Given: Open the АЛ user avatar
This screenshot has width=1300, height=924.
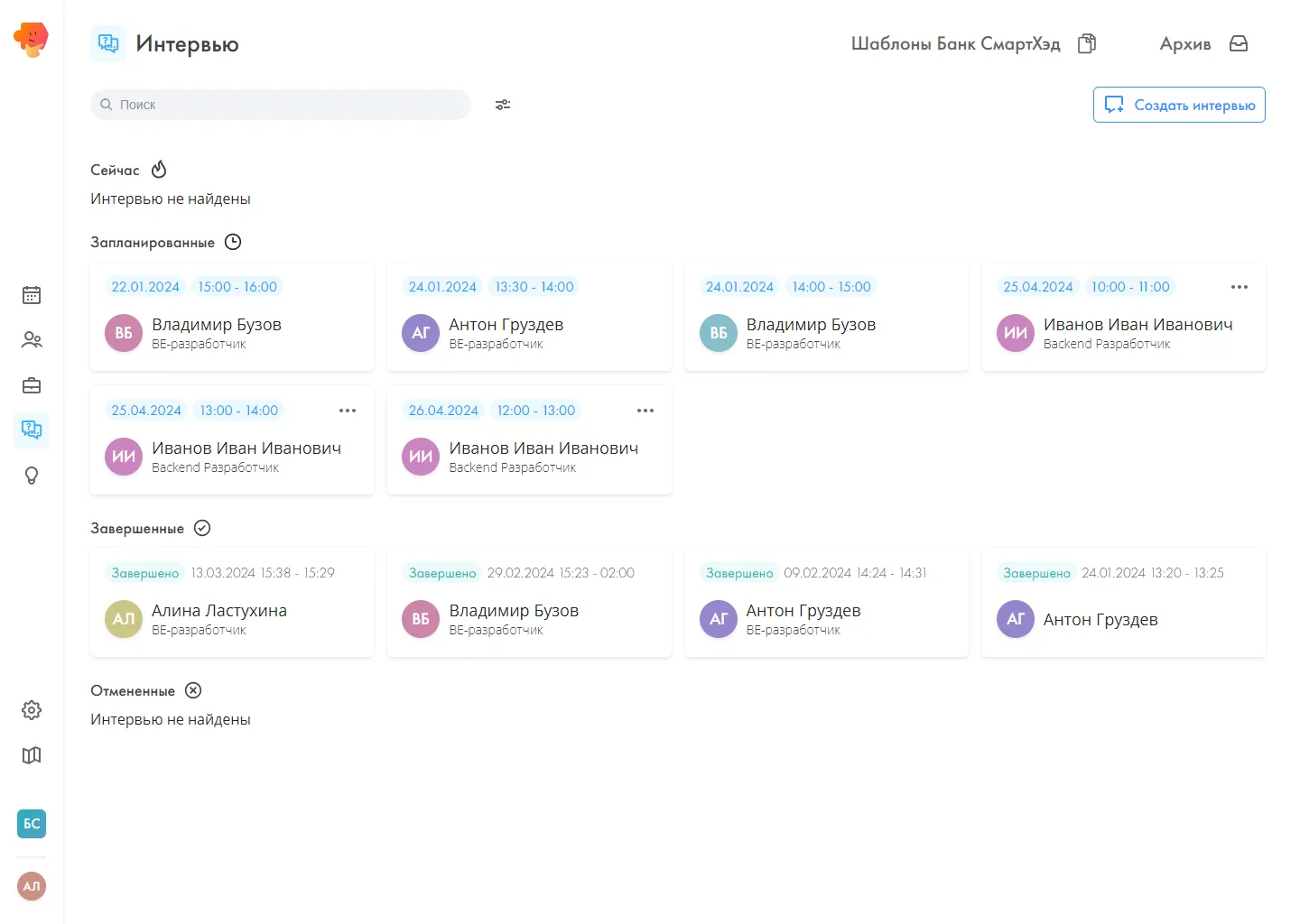Looking at the screenshot, I should [32, 886].
